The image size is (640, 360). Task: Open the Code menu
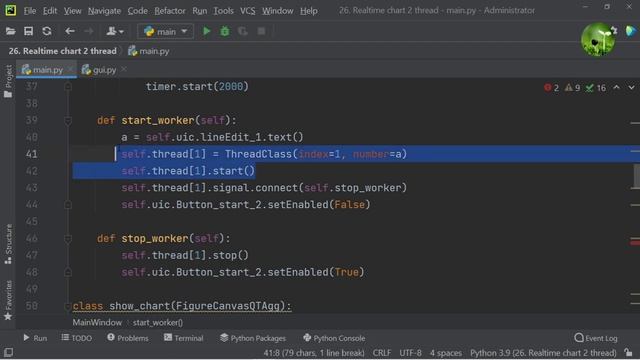pyautogui.click(x=138, y=11)
